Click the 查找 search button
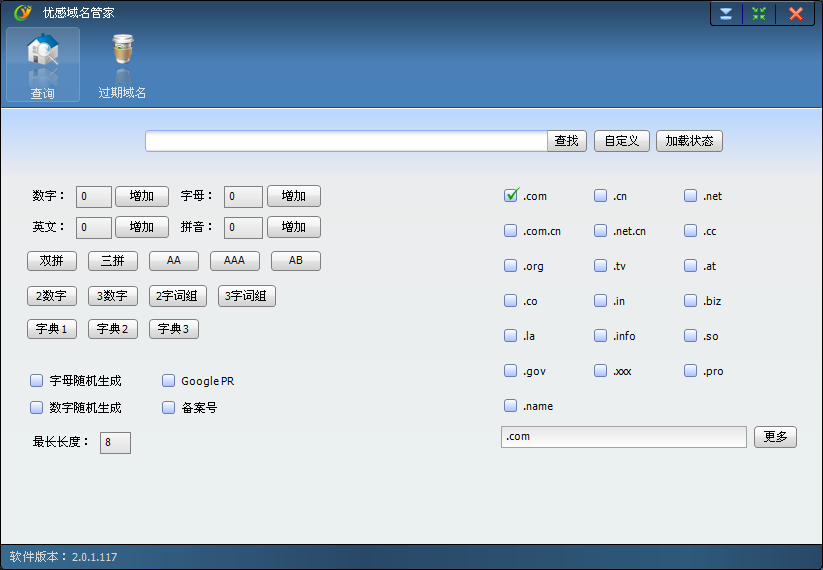The image size is (823, 570). click(567, 141)
